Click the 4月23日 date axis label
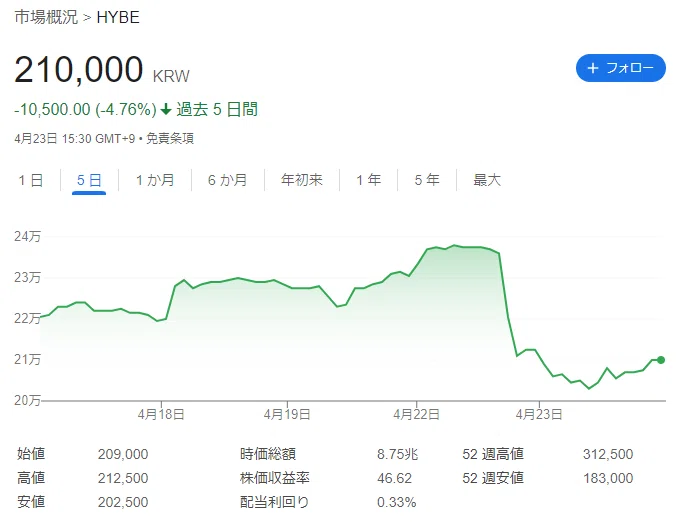This screenshot has height=522, width=694. tap(539, 414)
